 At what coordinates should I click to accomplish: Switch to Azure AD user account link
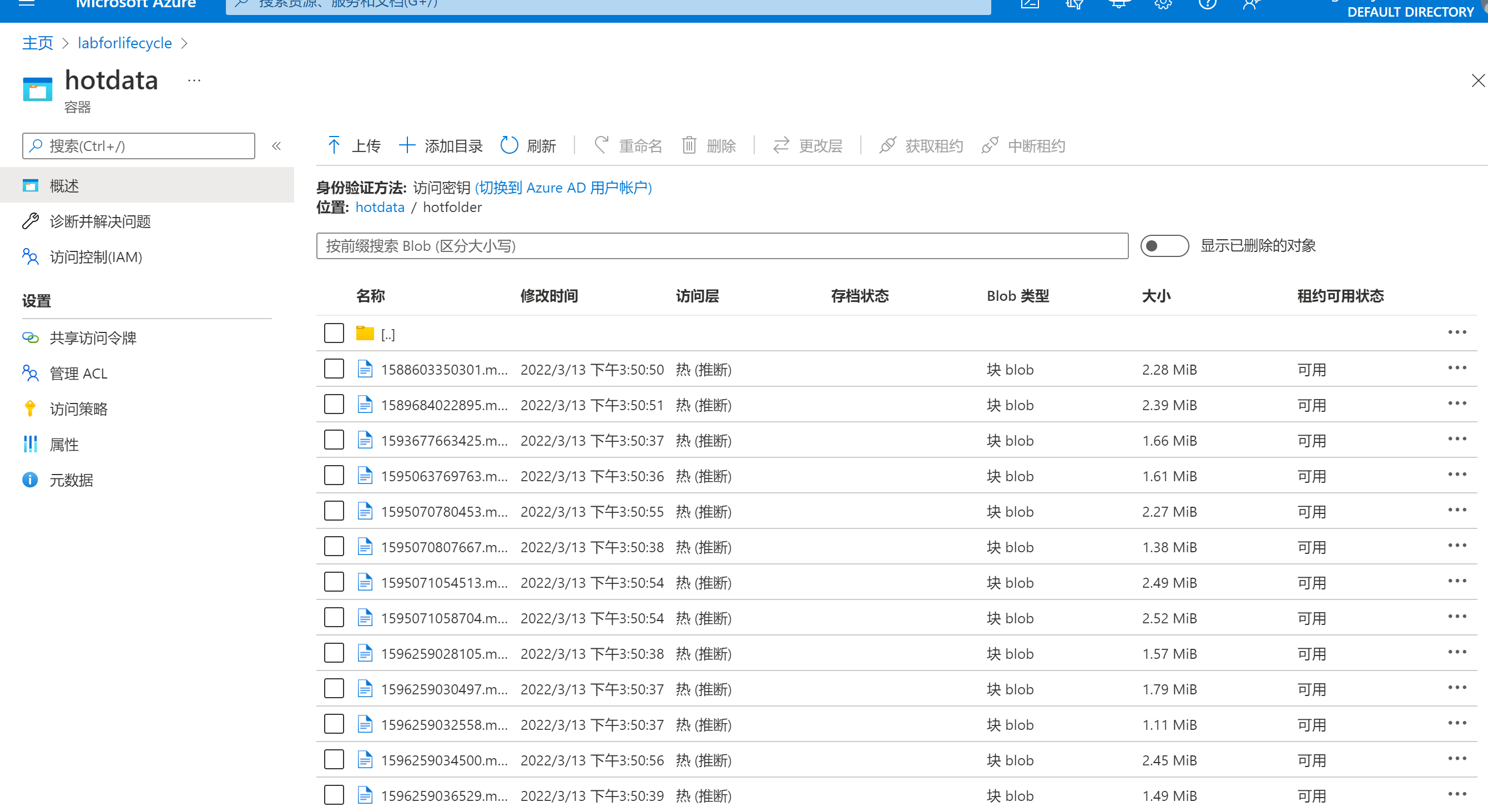563,188
